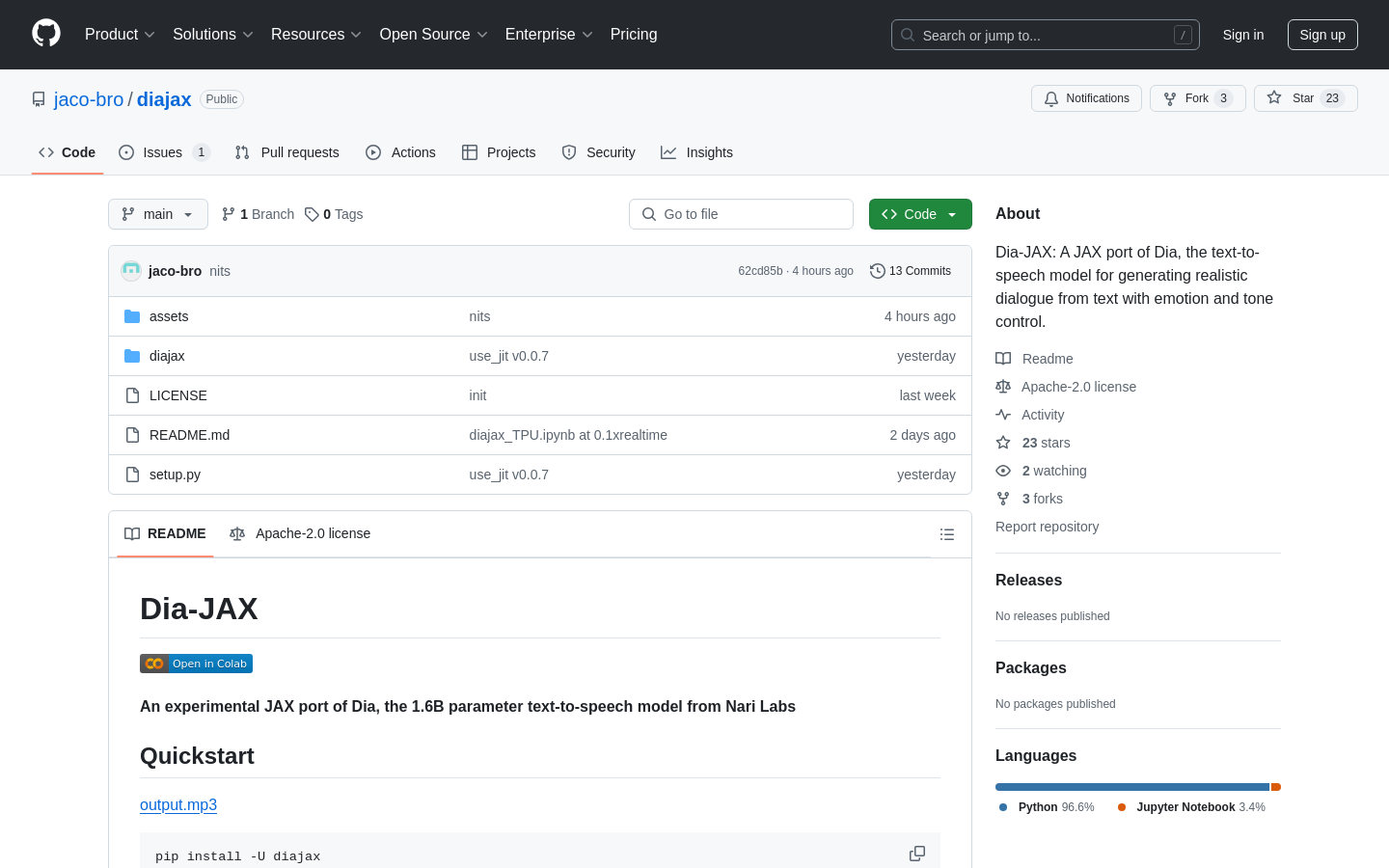Expand the Product navigation menu
The width and height of the screenshot is (1389, 868).
pos(120,35)
